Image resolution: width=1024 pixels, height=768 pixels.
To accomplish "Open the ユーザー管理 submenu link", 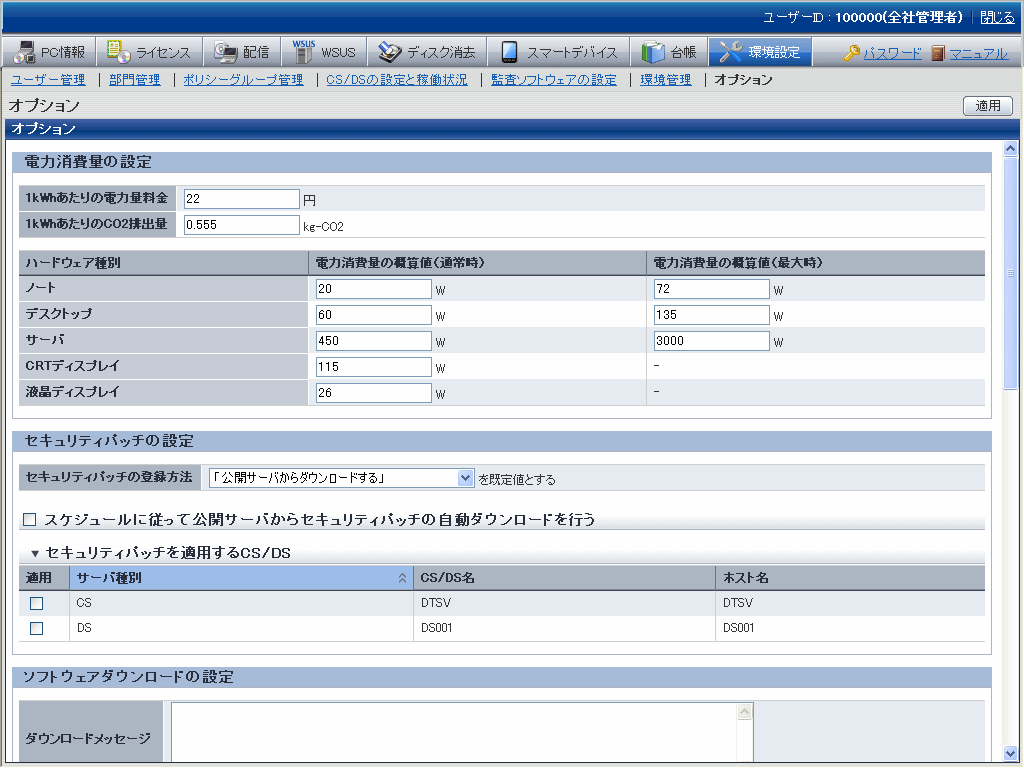I will 48,80.
